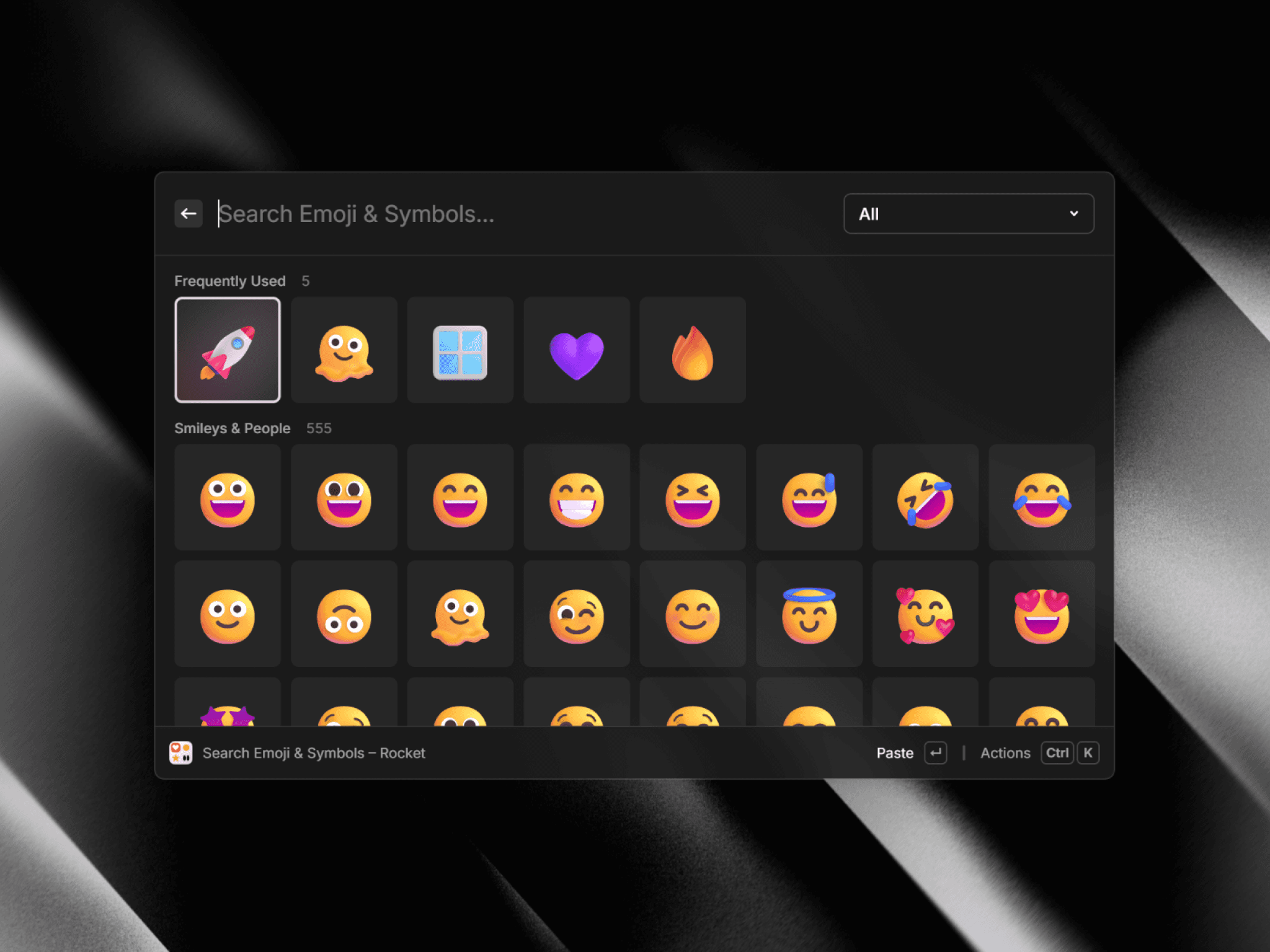Select the rocket emoji in Frequently Used
The width and height of the screenshot is (1270, 952).
pyautogui.click(x=228, y=350)
